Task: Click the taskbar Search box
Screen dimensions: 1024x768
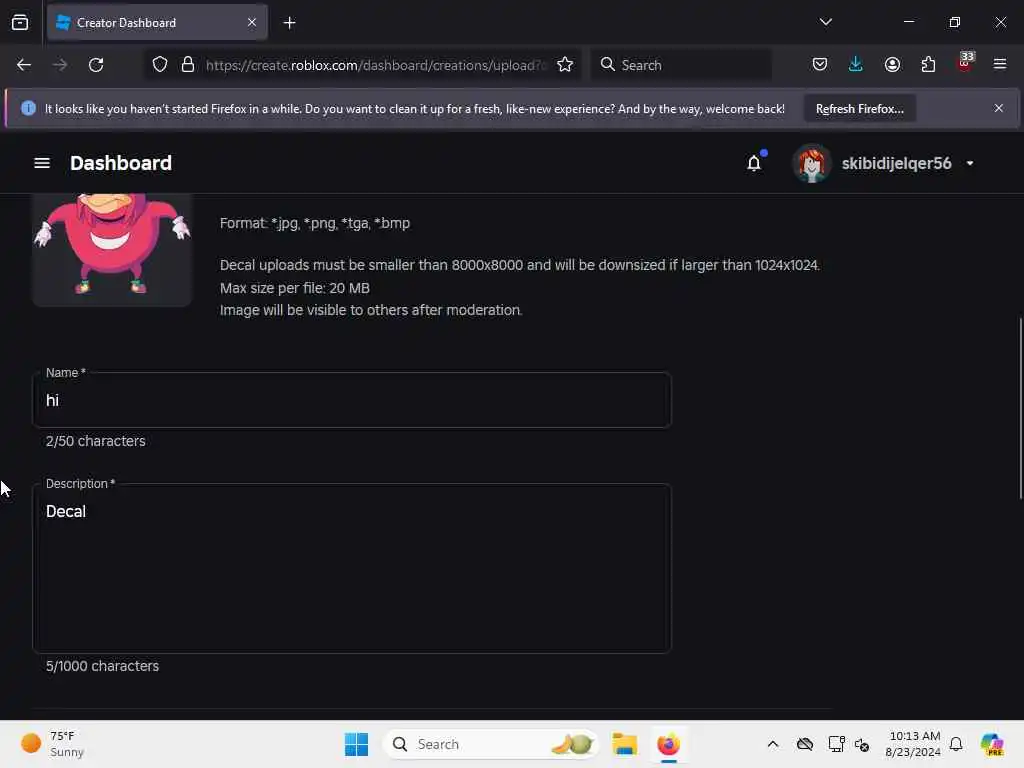Action: point(490,744)
